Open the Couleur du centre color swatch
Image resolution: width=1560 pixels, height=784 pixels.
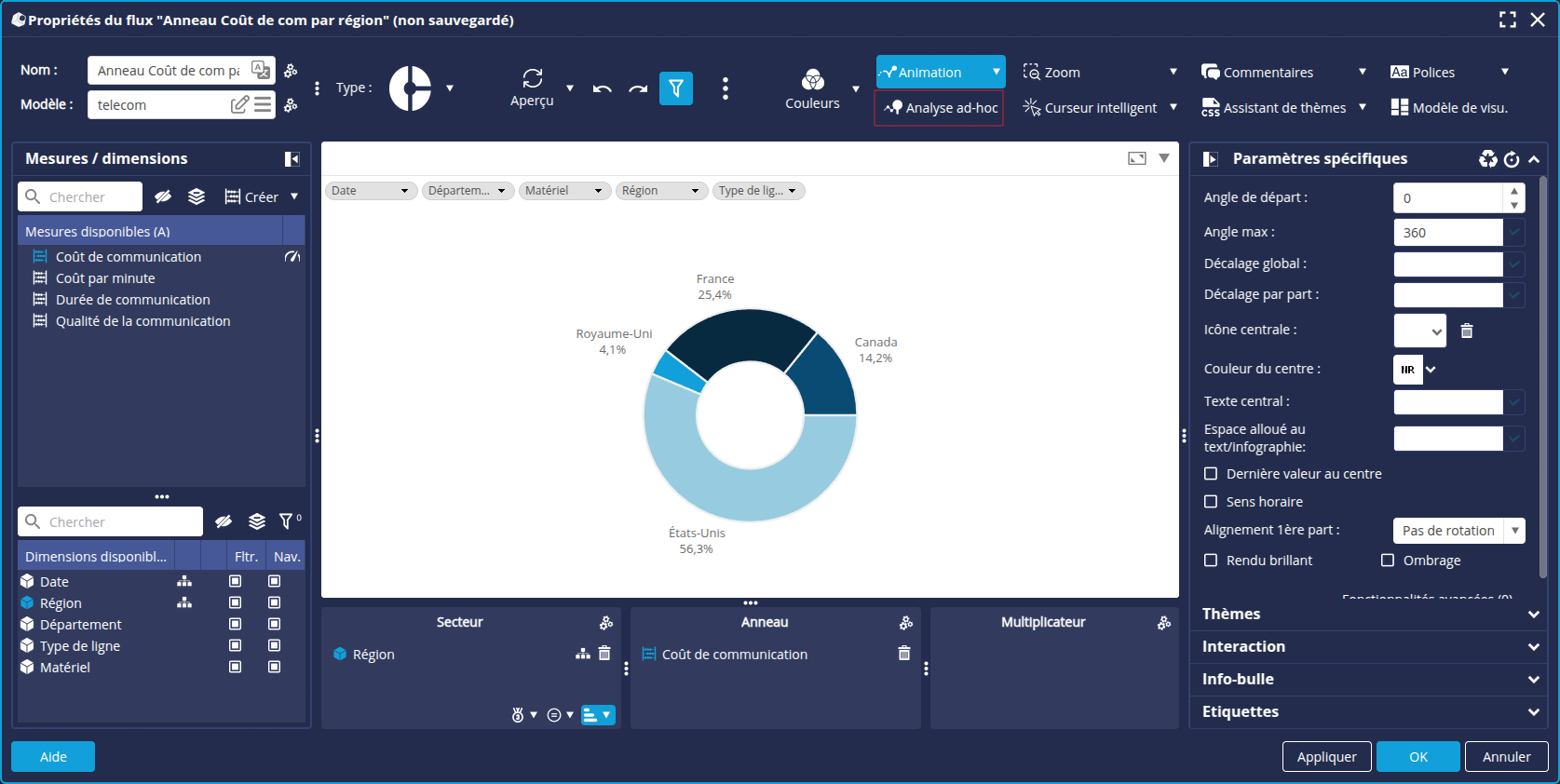tap(1408, 370)
